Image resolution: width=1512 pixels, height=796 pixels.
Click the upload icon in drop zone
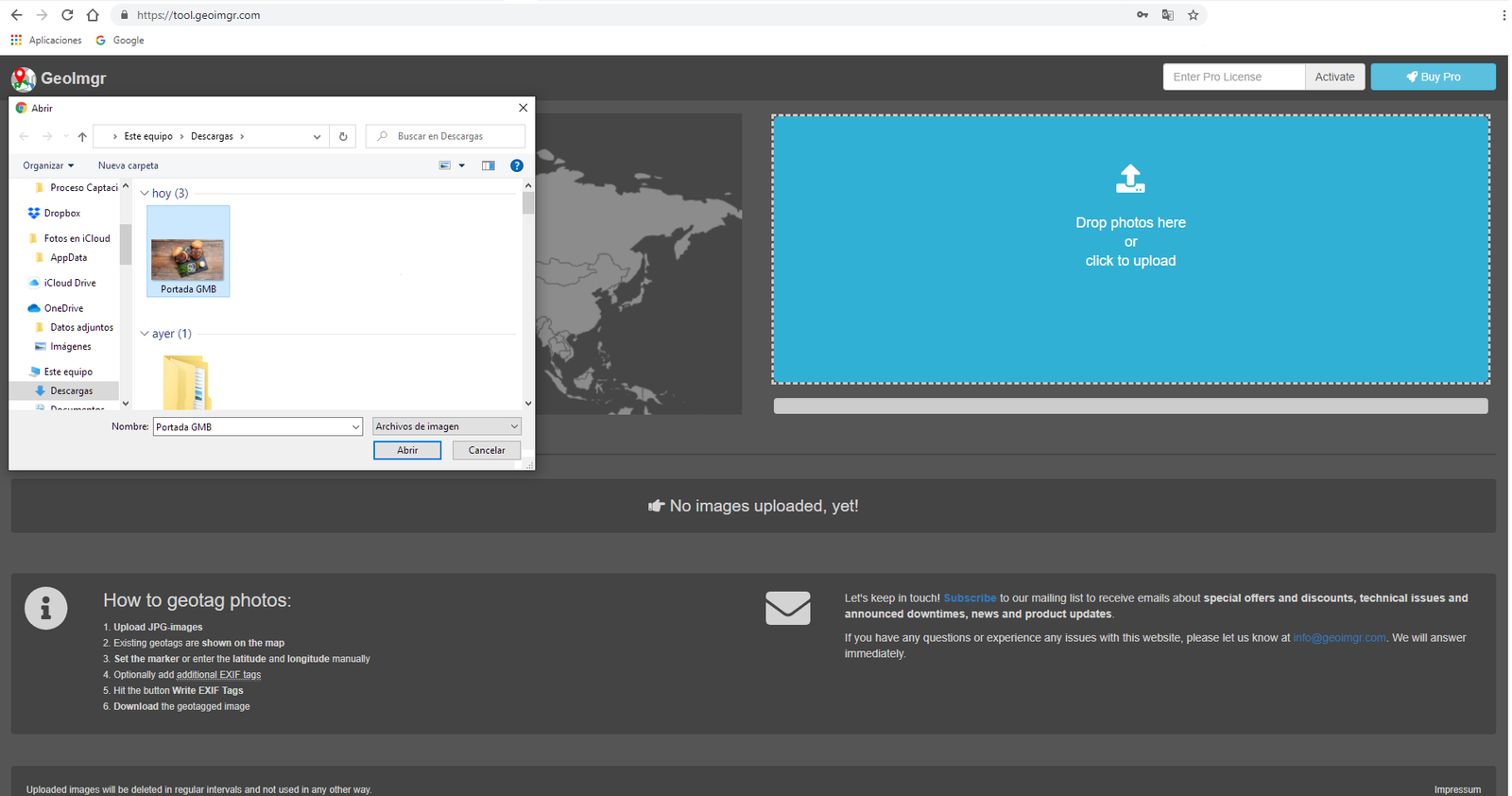click(1130, 179)
